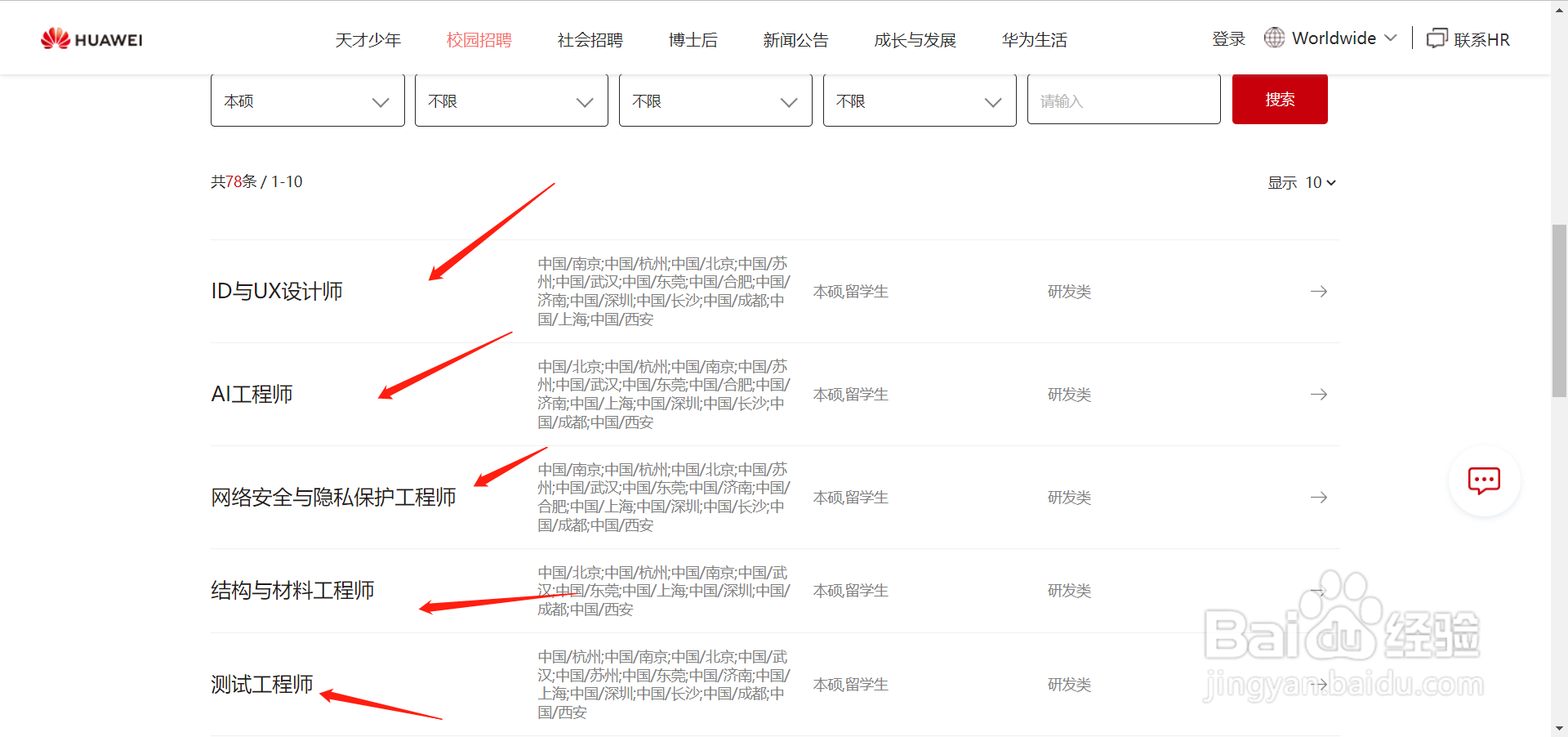The image size is (1568, 737).
Task: Click the globe icon beside Worldwide
Action: pyautogui.click(x=1274, y=38)
